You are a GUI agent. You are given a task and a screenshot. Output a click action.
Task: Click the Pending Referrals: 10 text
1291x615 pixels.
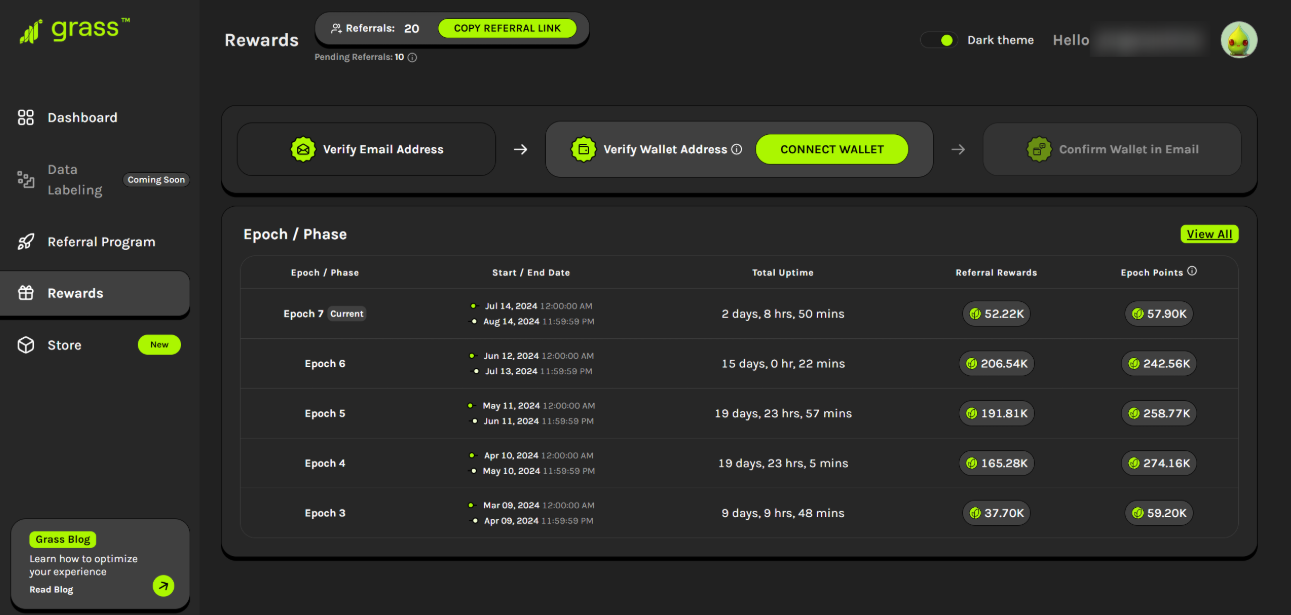(x=359, y=57)
